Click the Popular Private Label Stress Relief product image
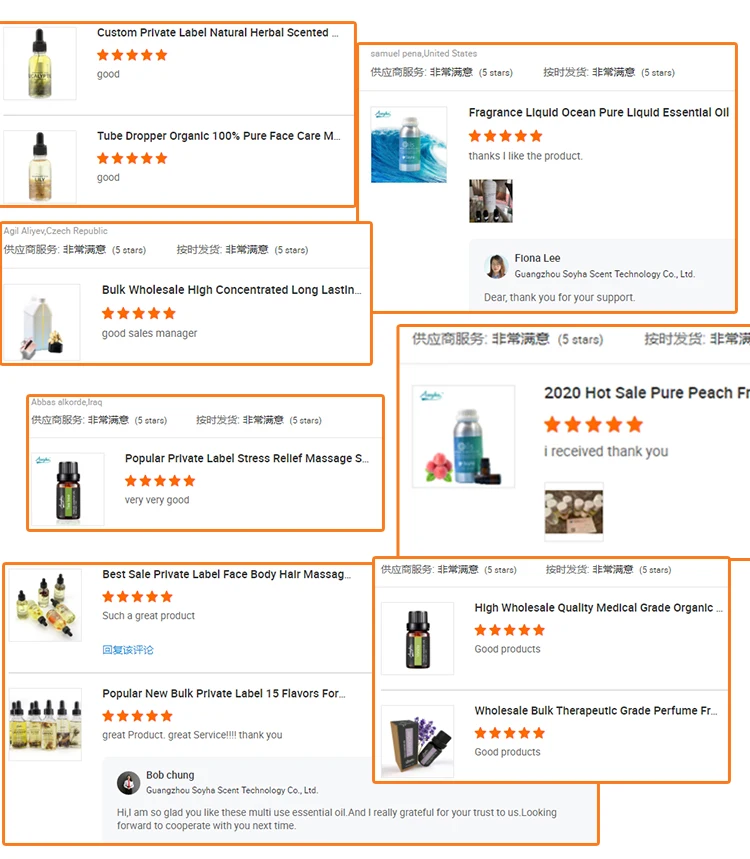 tap(68, 489)
